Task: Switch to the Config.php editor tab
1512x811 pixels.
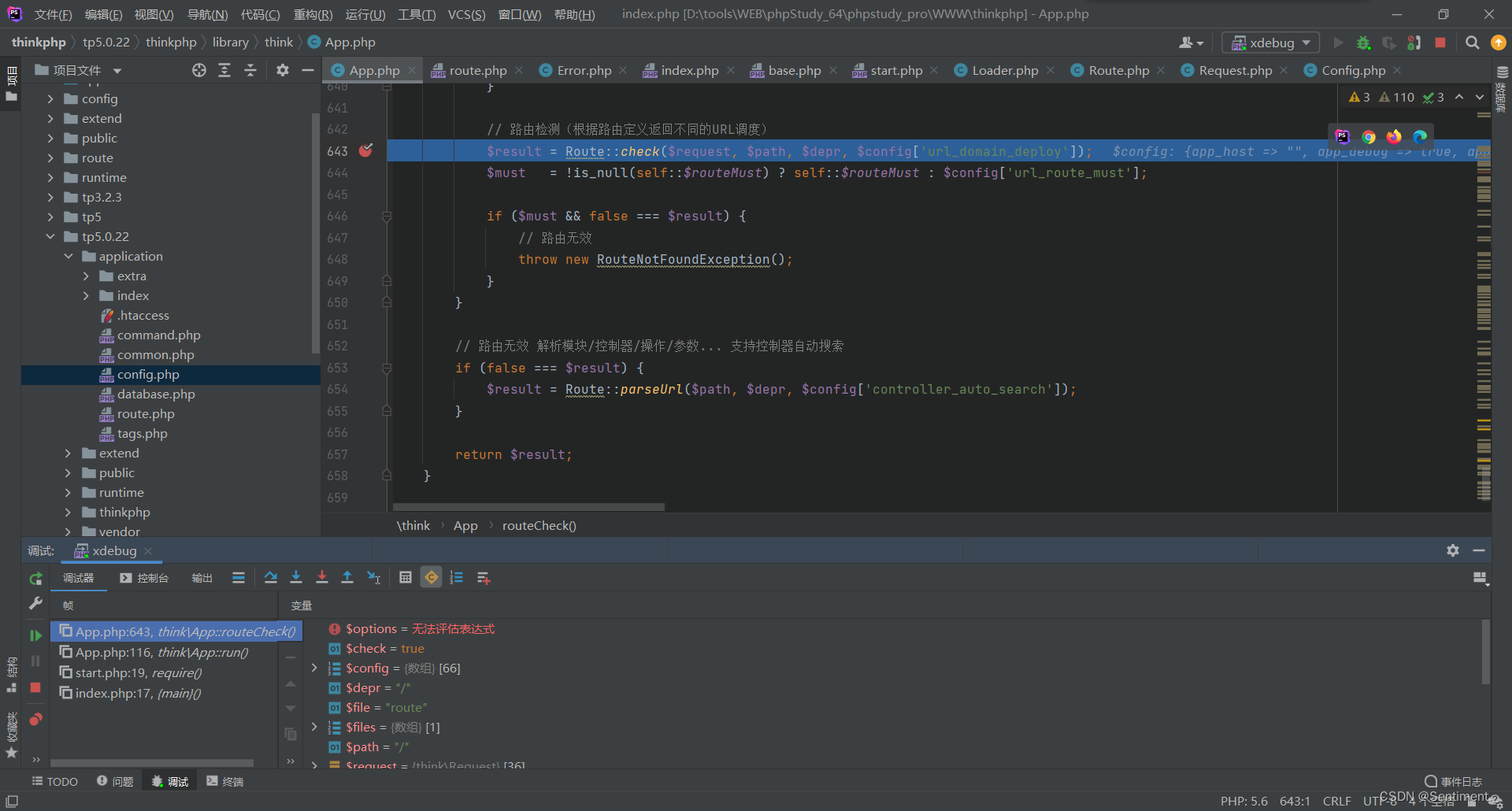Action: (x=1353, y=70)
